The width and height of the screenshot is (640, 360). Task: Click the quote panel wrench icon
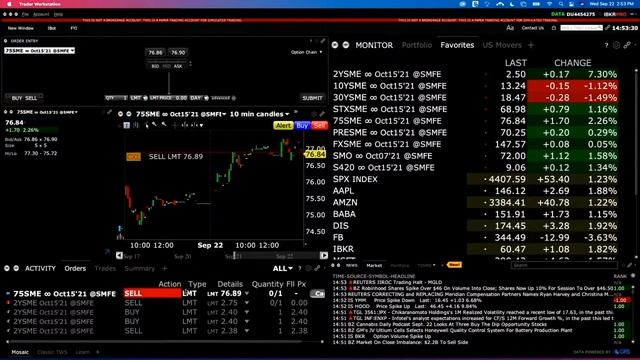coord(109,112)
